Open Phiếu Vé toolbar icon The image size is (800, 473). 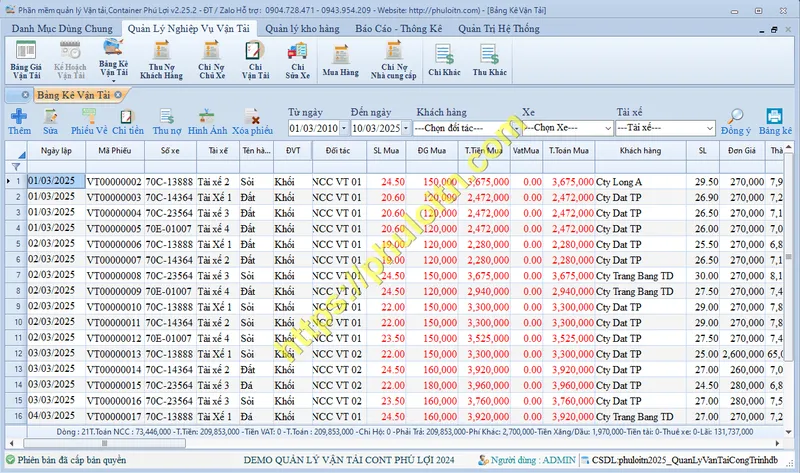point(89,121)
